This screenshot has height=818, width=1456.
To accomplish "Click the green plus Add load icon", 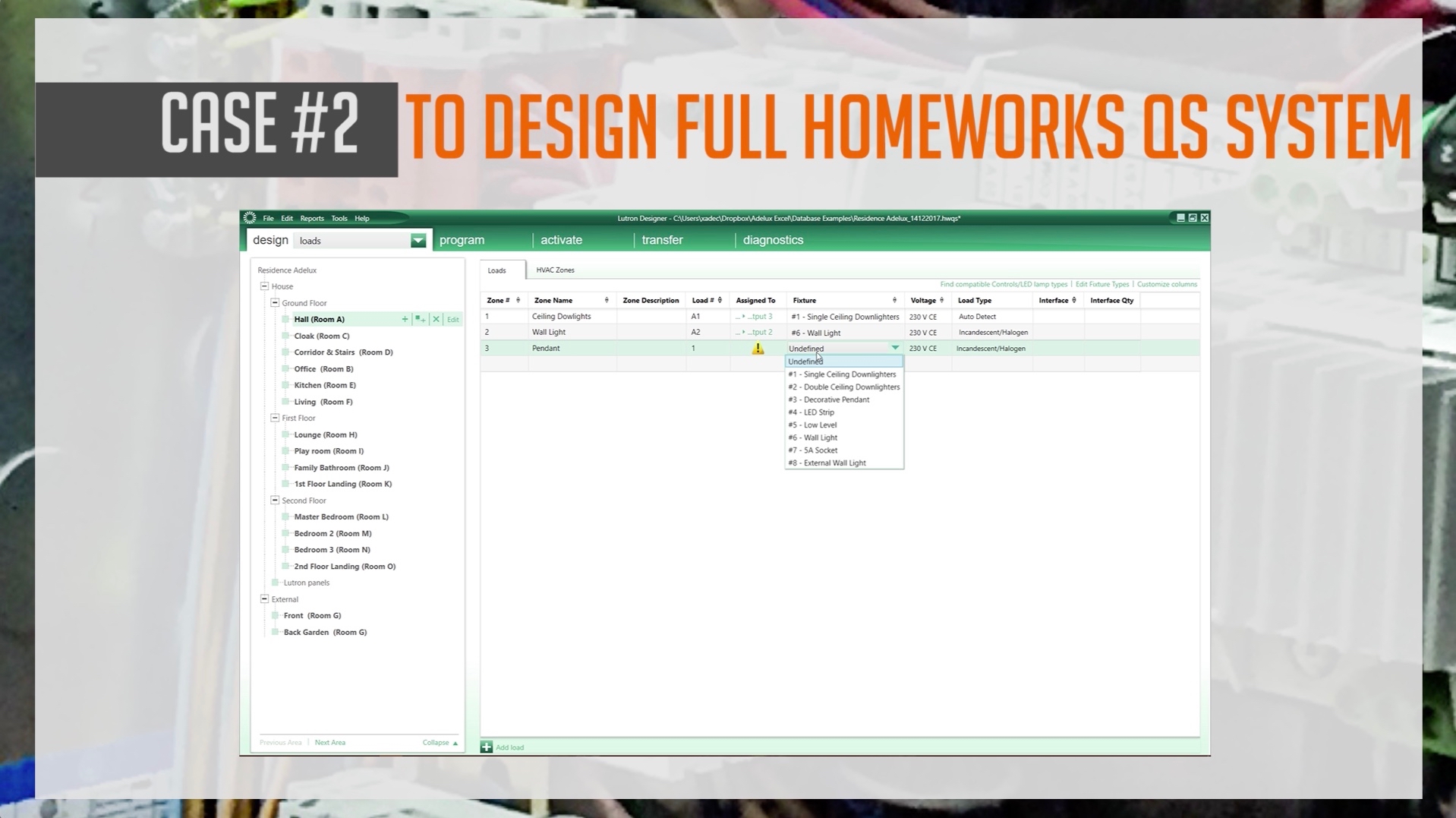I will click(x=487, y=747).
